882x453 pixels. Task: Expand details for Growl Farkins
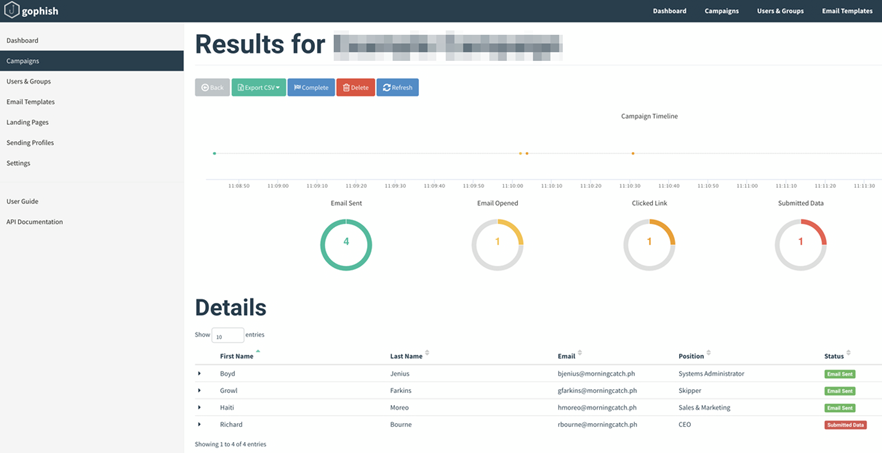click(199, 391)
